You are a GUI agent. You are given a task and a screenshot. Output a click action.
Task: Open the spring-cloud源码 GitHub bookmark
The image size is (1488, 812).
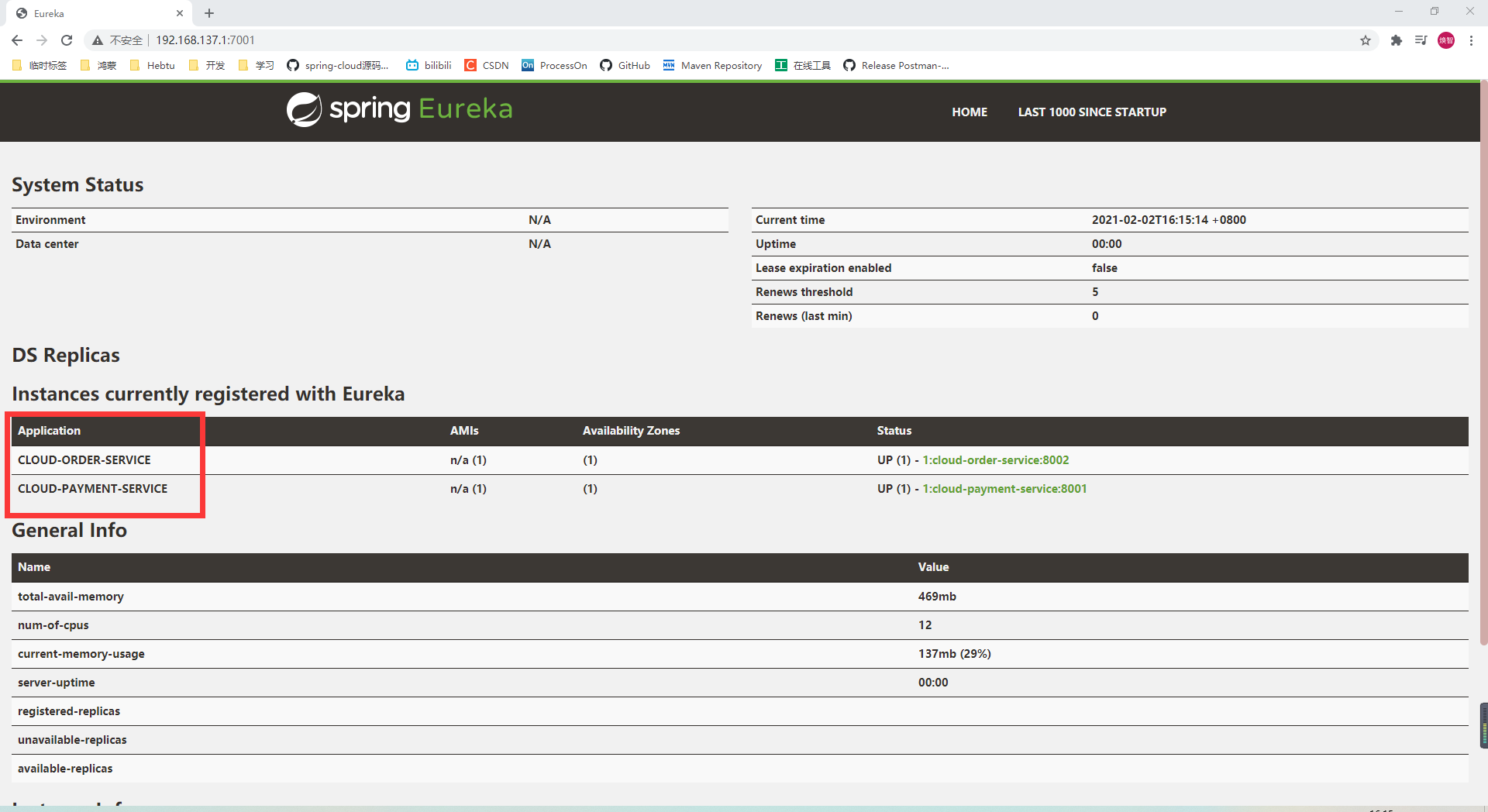point(338,66)
